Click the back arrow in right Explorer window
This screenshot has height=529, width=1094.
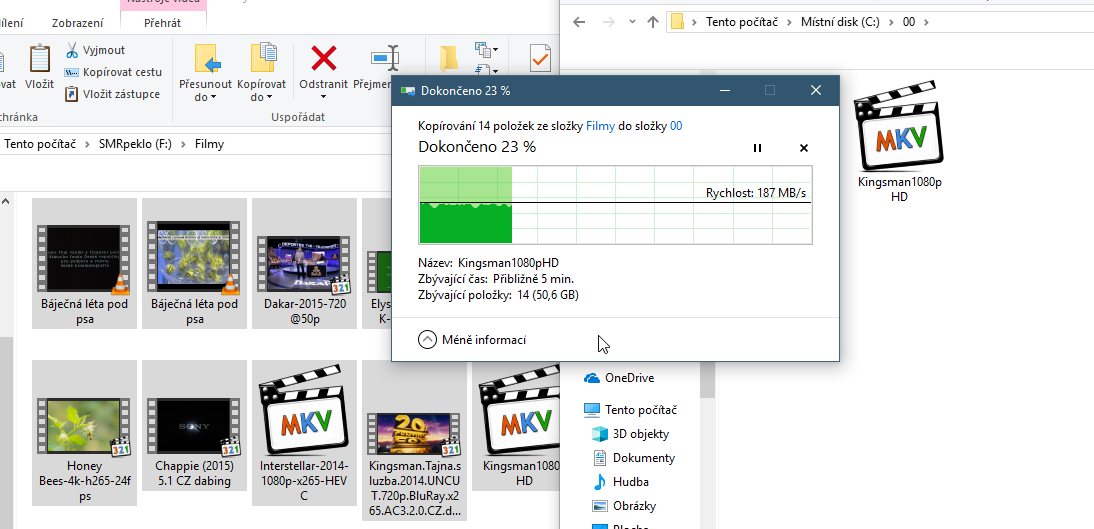coord(579,22)
